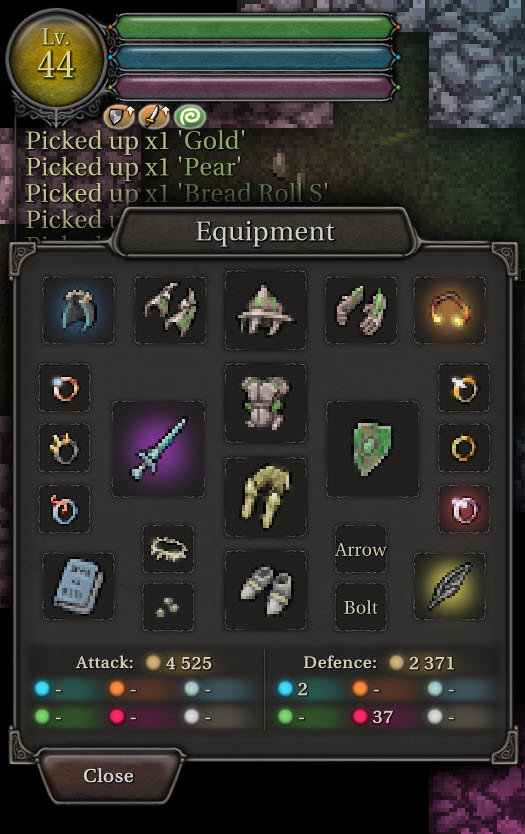This screenshot has height=834, width=525.
Task: Click the hooded cape equipment slot
Action: (78, 310)
